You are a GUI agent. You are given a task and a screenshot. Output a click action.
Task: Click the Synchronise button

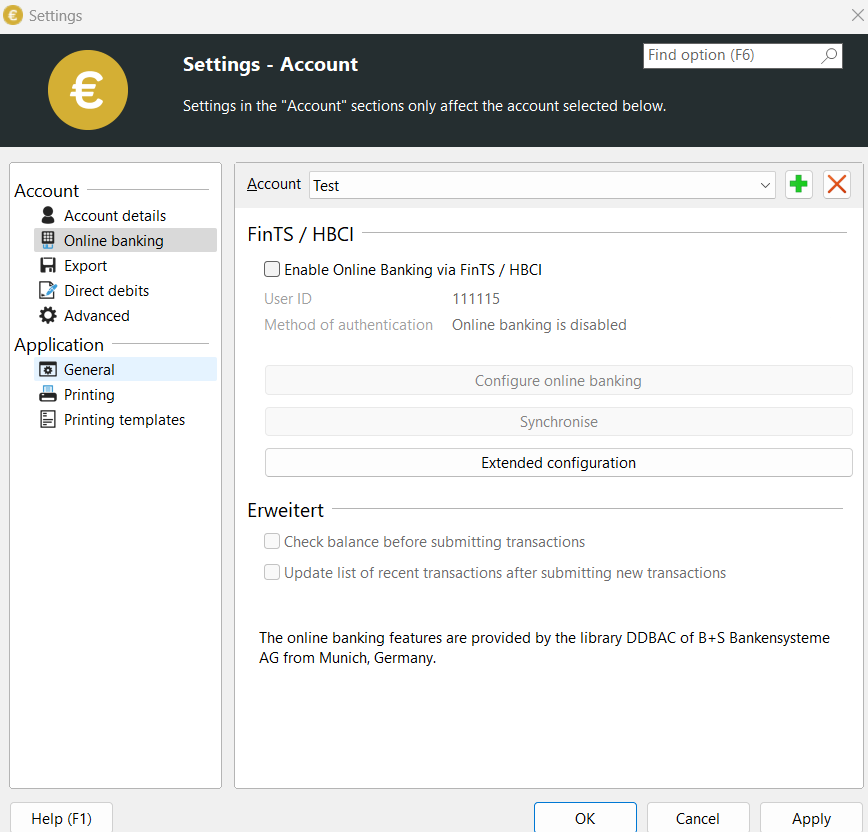(x=559, y=421)
